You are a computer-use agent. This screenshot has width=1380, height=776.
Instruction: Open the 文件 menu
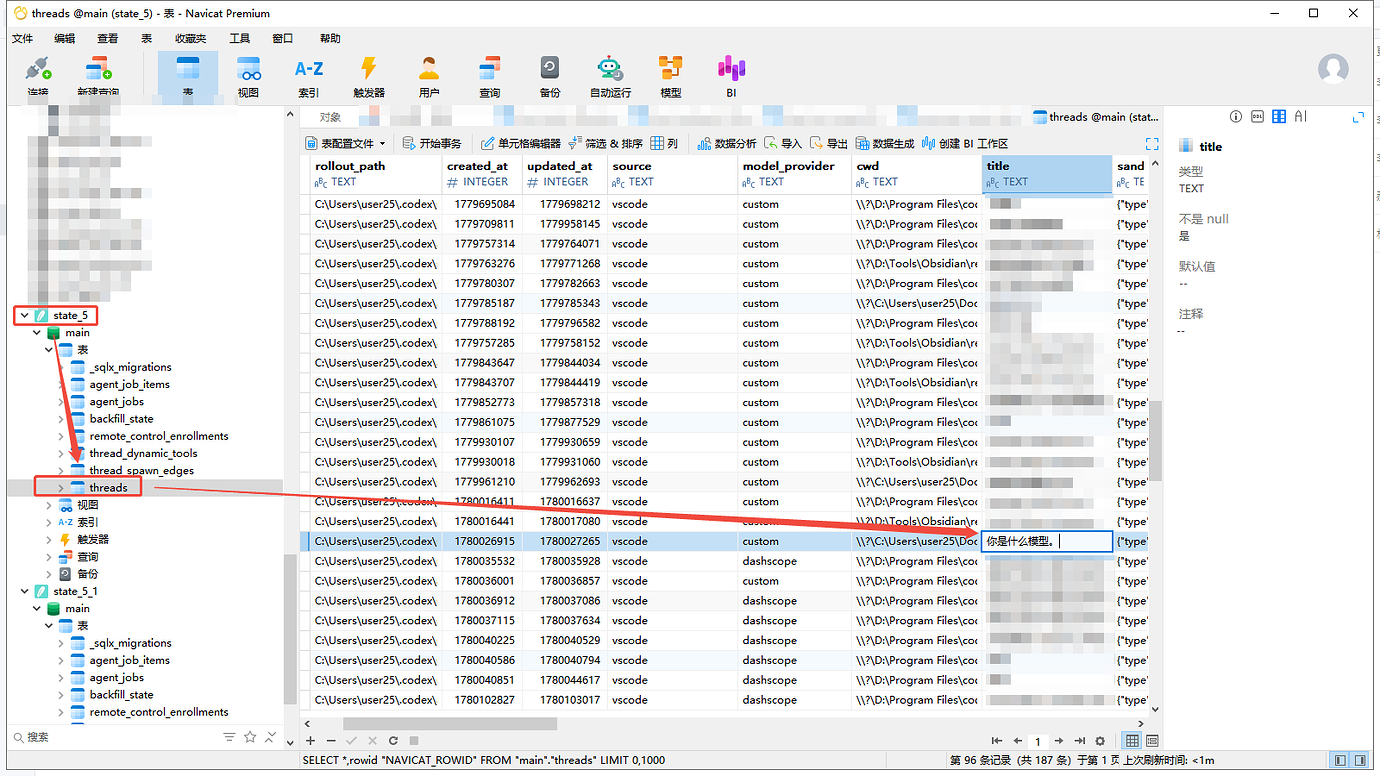[22, 38]
